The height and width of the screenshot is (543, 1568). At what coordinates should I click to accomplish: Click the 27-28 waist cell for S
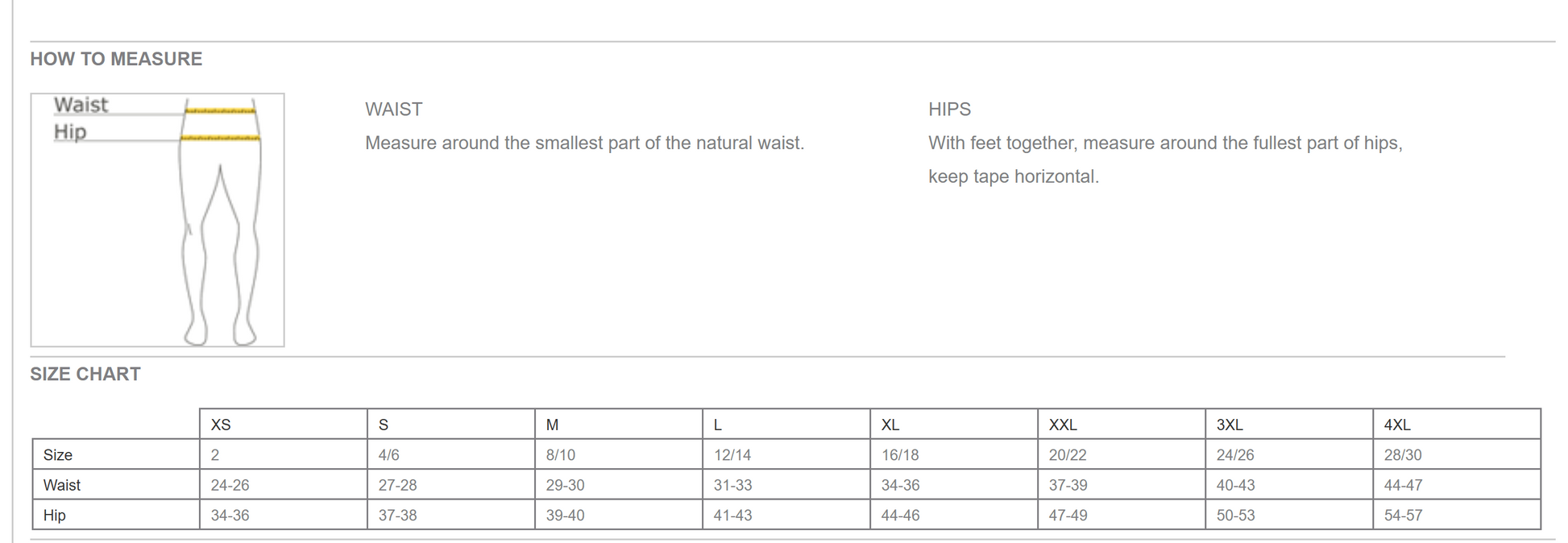click(x=451, y=484)
